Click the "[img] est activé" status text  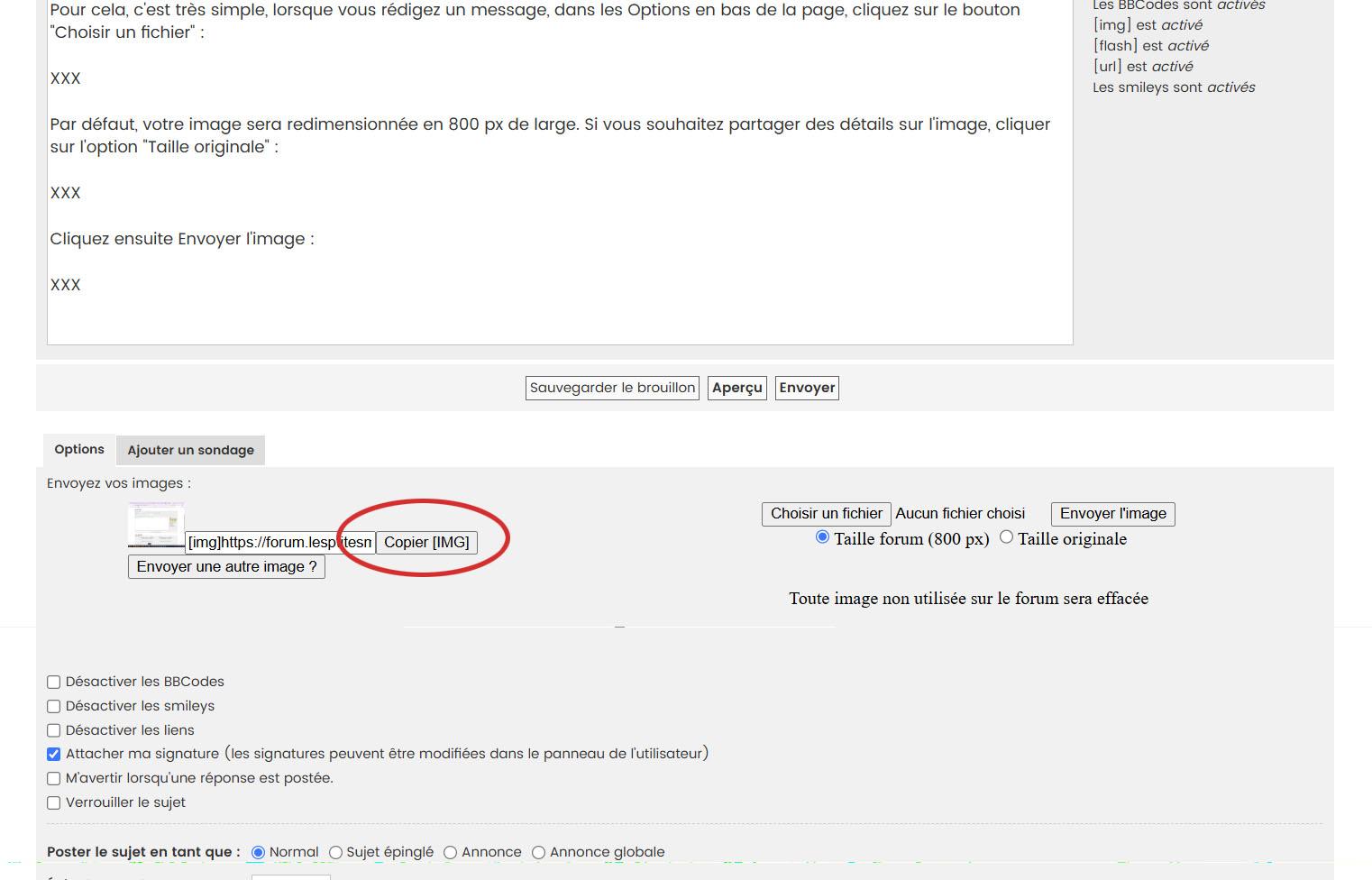coord(1148,25)
